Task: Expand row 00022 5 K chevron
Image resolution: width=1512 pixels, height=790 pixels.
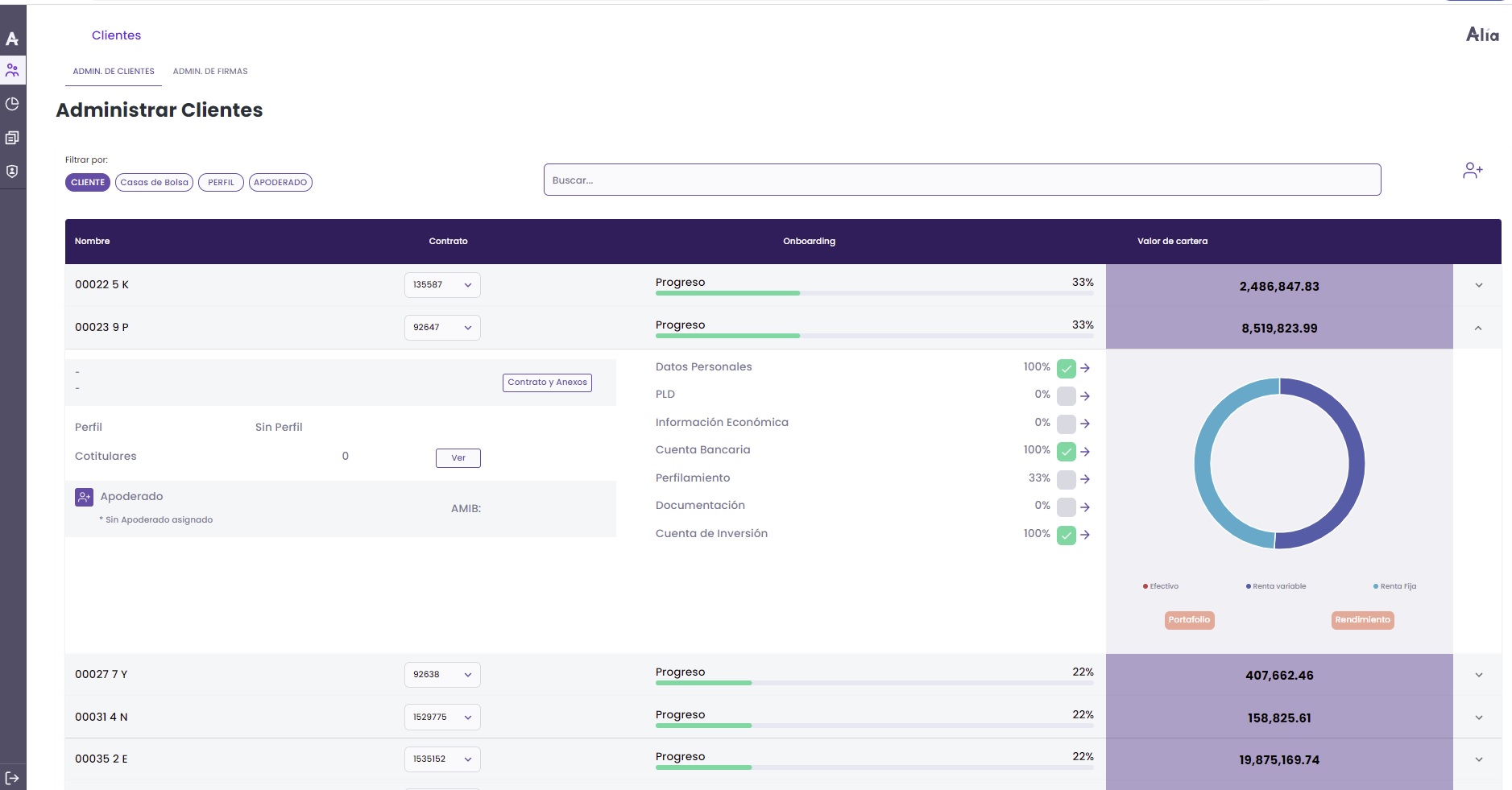Action: 1479,286
